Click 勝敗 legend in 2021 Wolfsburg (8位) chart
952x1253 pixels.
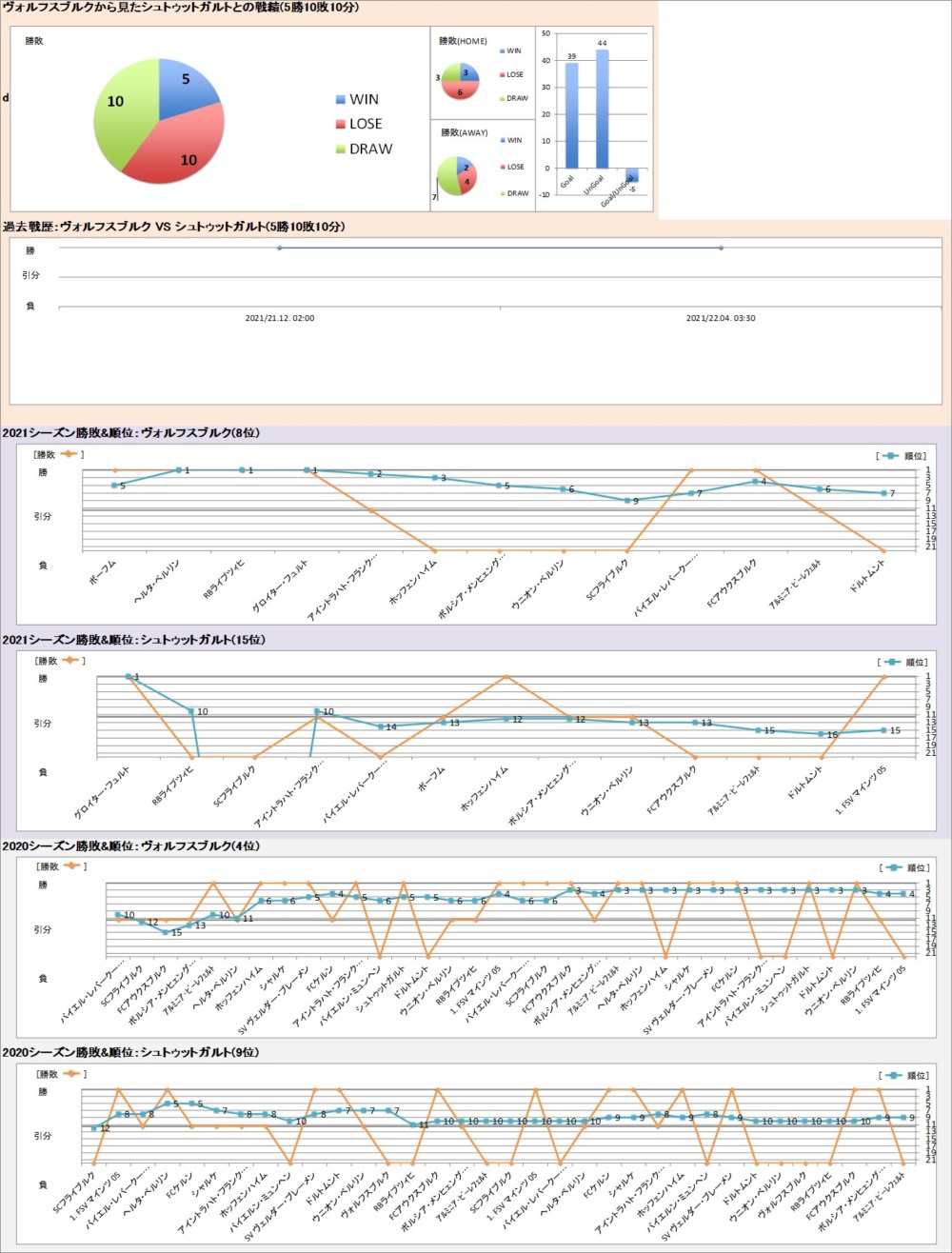[59, 455]
